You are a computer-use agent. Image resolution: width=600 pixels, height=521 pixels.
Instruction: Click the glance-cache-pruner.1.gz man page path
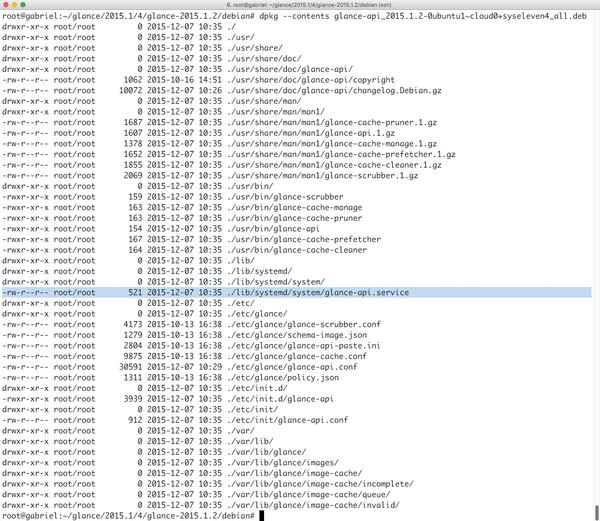click(332, 122)
